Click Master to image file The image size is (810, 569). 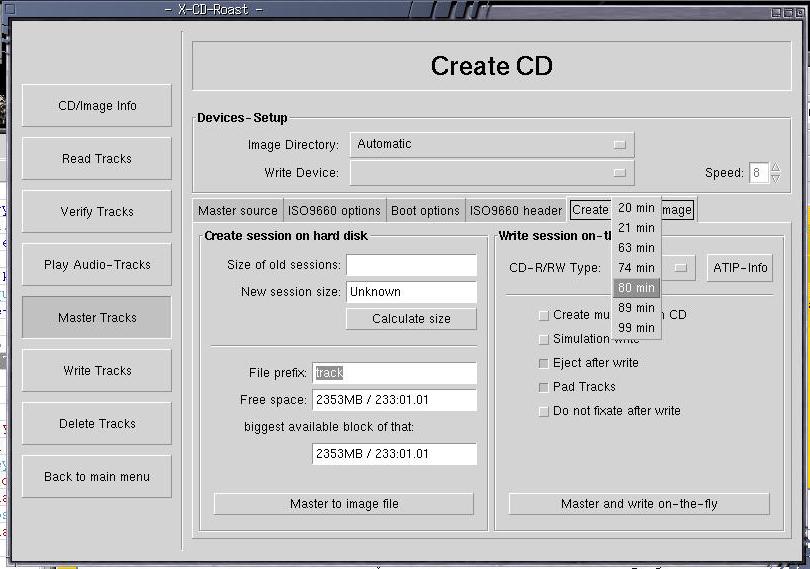pyautogui.click(x=344, y=504)
